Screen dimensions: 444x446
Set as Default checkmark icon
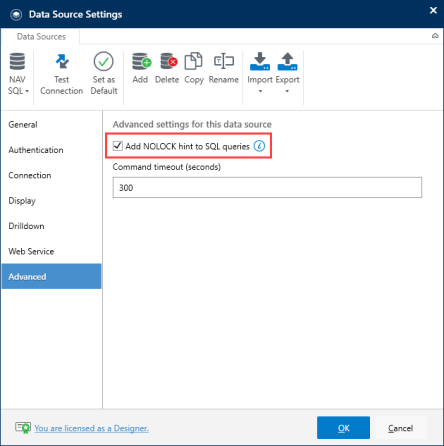click(x=104, y=61)
